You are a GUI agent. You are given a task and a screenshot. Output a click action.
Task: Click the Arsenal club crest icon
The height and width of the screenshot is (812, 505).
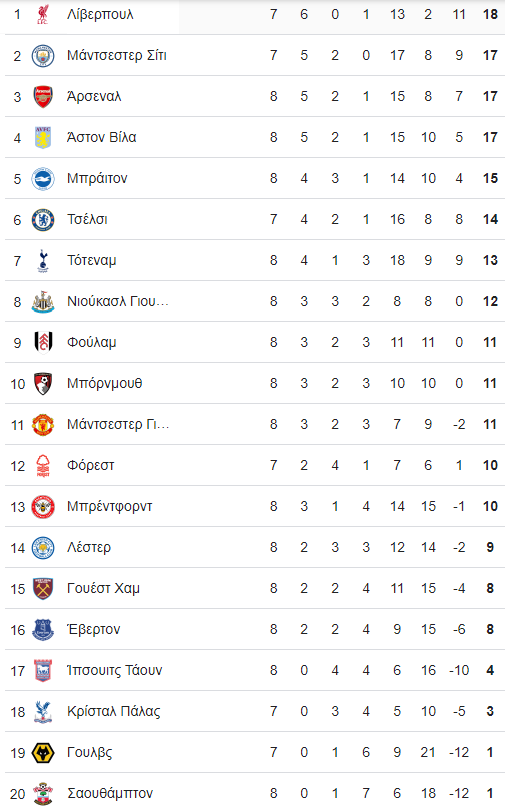click(43, 96)
